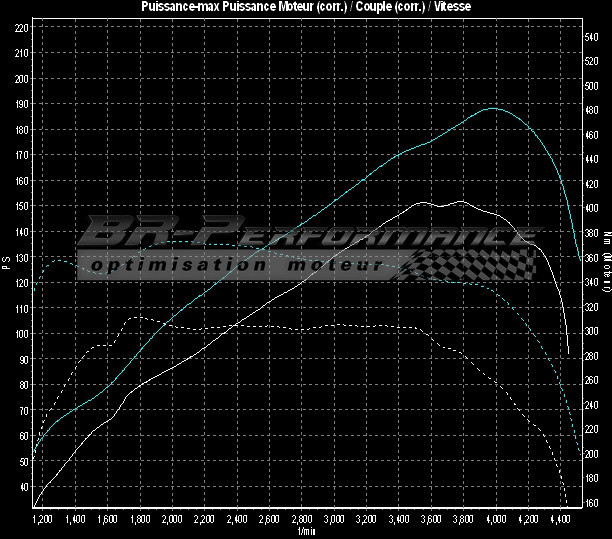Viewport: 612px width, 539px height.
Task: Click the 40 value on the left PS axis
Action: [x=23, y=486]
